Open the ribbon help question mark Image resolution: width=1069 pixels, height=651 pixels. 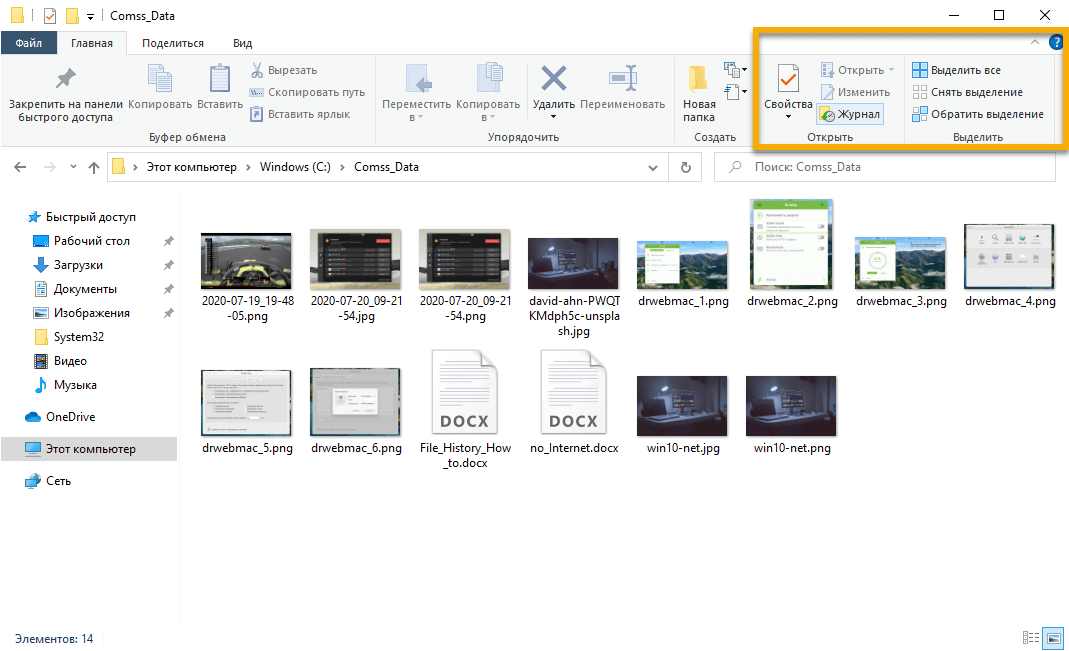pyautogui.click(x=1055, y=42)
